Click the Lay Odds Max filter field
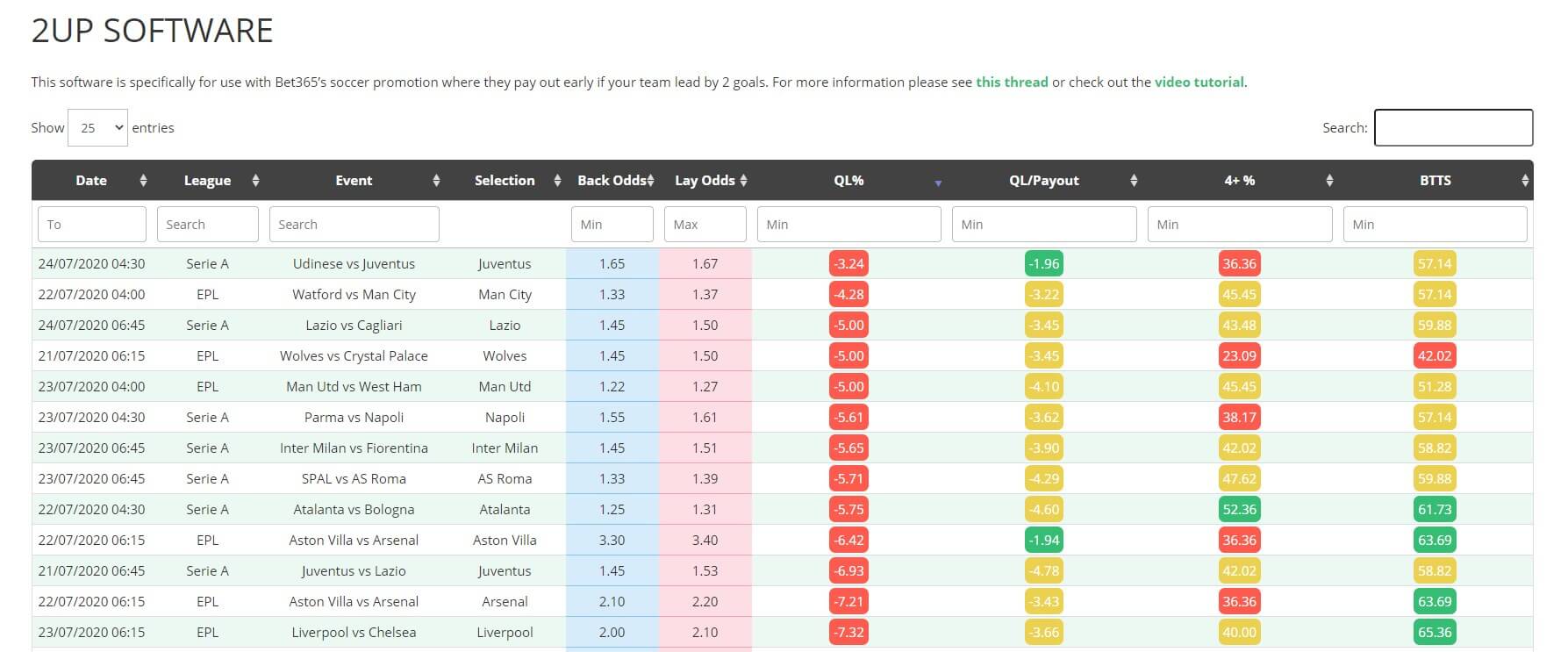This screenshot has width=1568, height=652. click(x=705, y=225)
